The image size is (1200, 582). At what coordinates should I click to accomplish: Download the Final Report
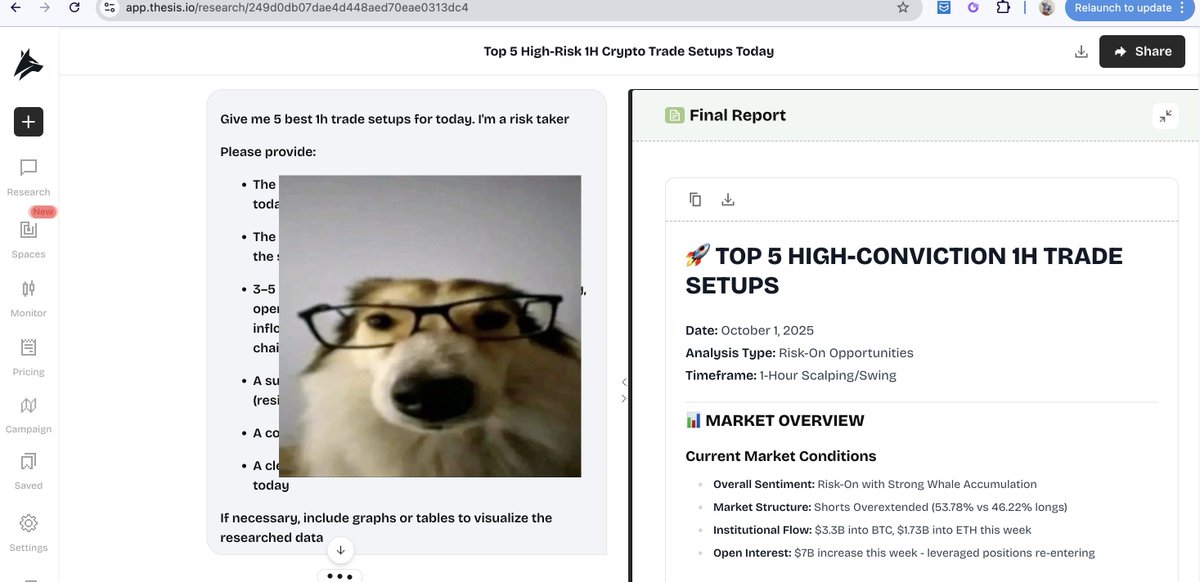tap(728, 199)
